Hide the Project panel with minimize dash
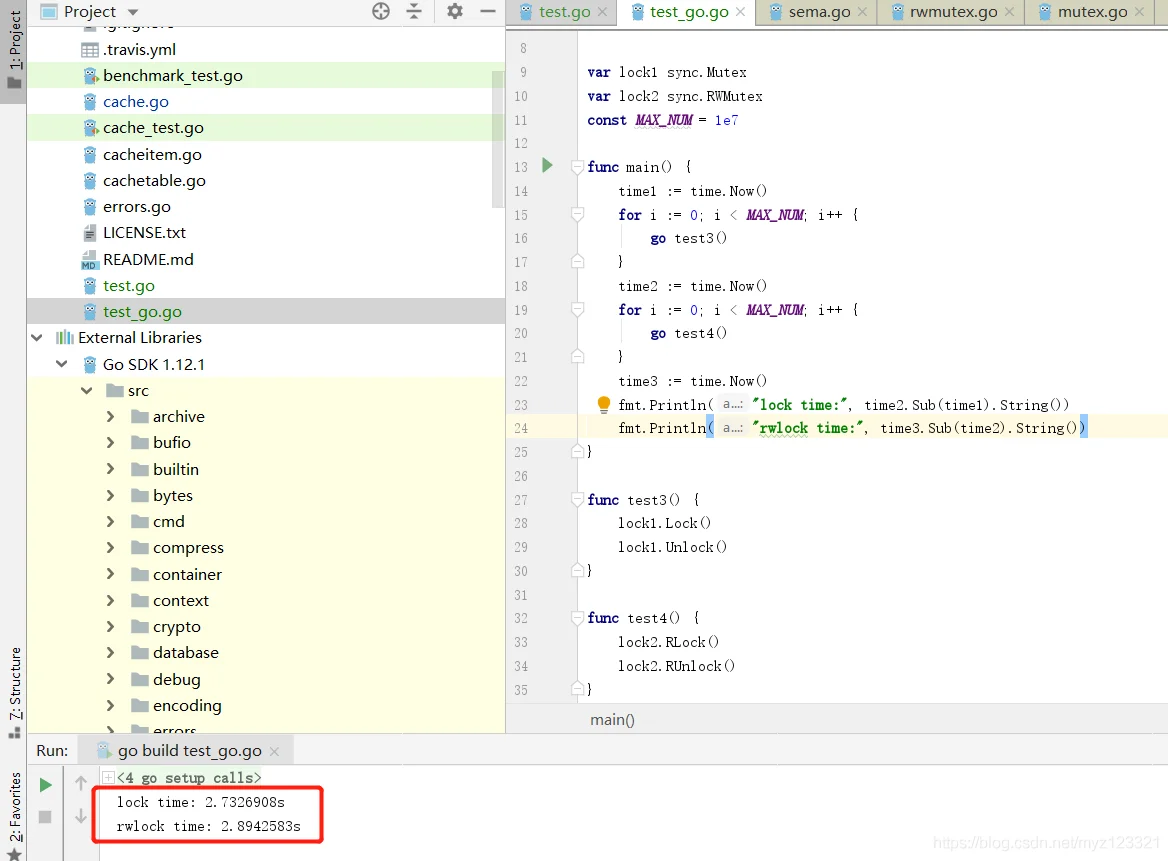The width and height of the screenshot is (1168, 861). click(488, 11)
